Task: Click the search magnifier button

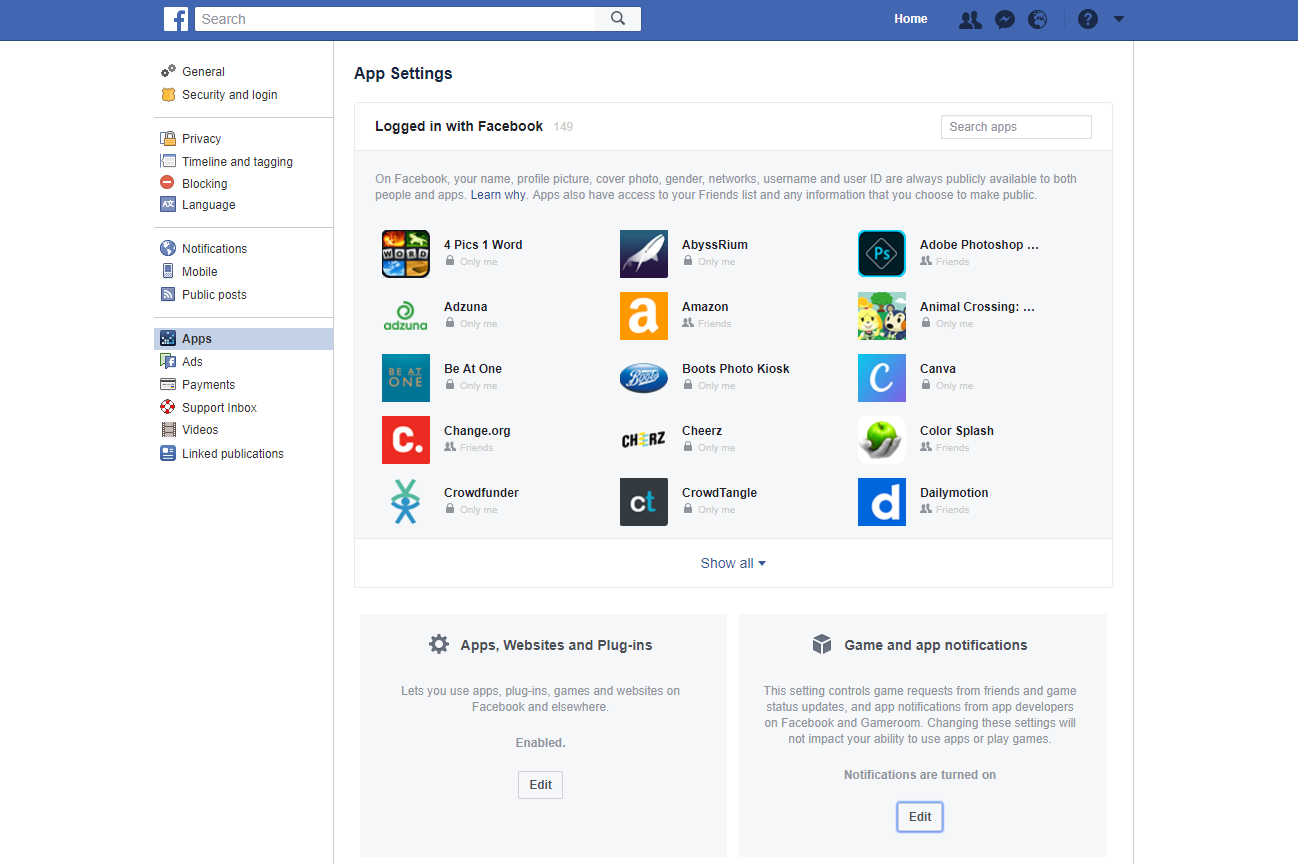Action: pos(618,19)
